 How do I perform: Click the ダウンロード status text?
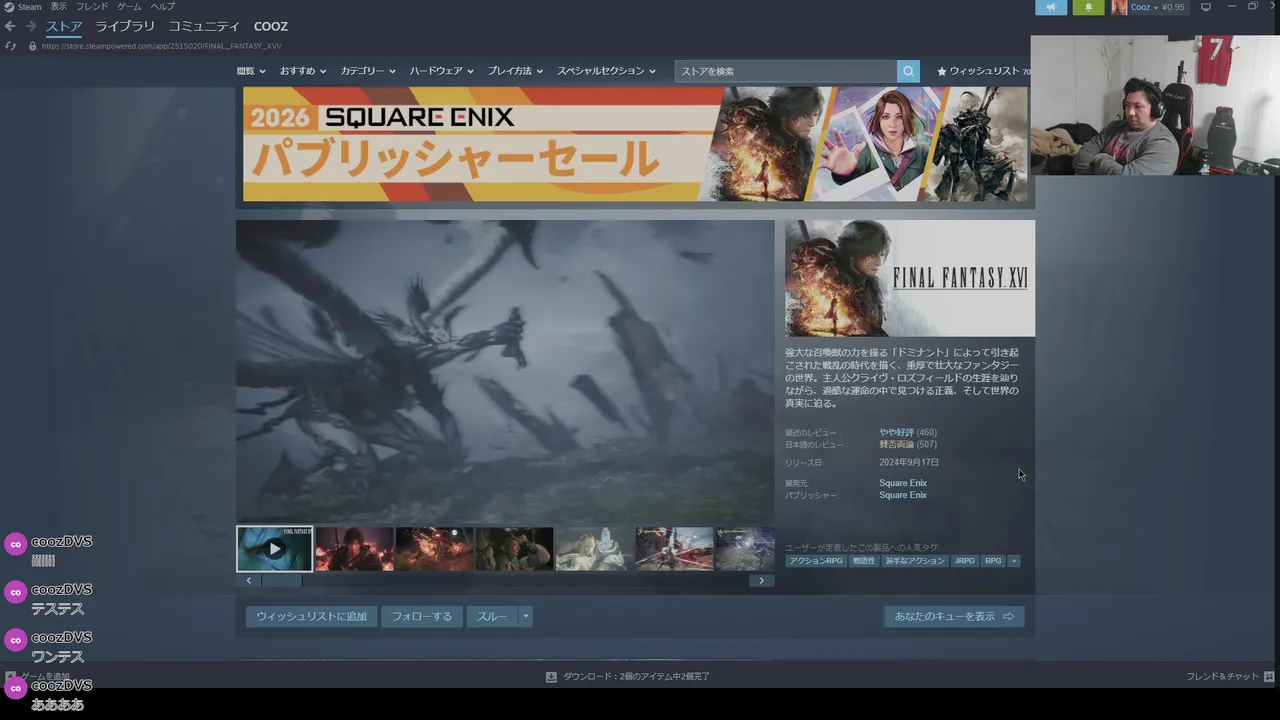coord(636,677)
